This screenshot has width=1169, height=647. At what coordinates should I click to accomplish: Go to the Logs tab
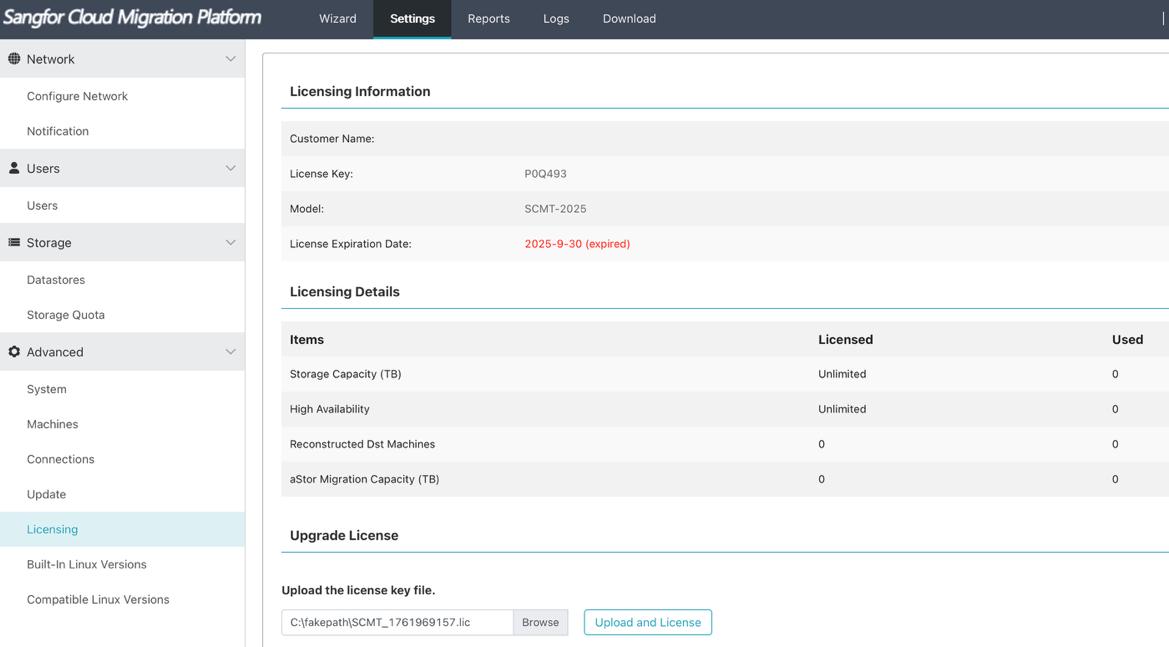(556, 19)
